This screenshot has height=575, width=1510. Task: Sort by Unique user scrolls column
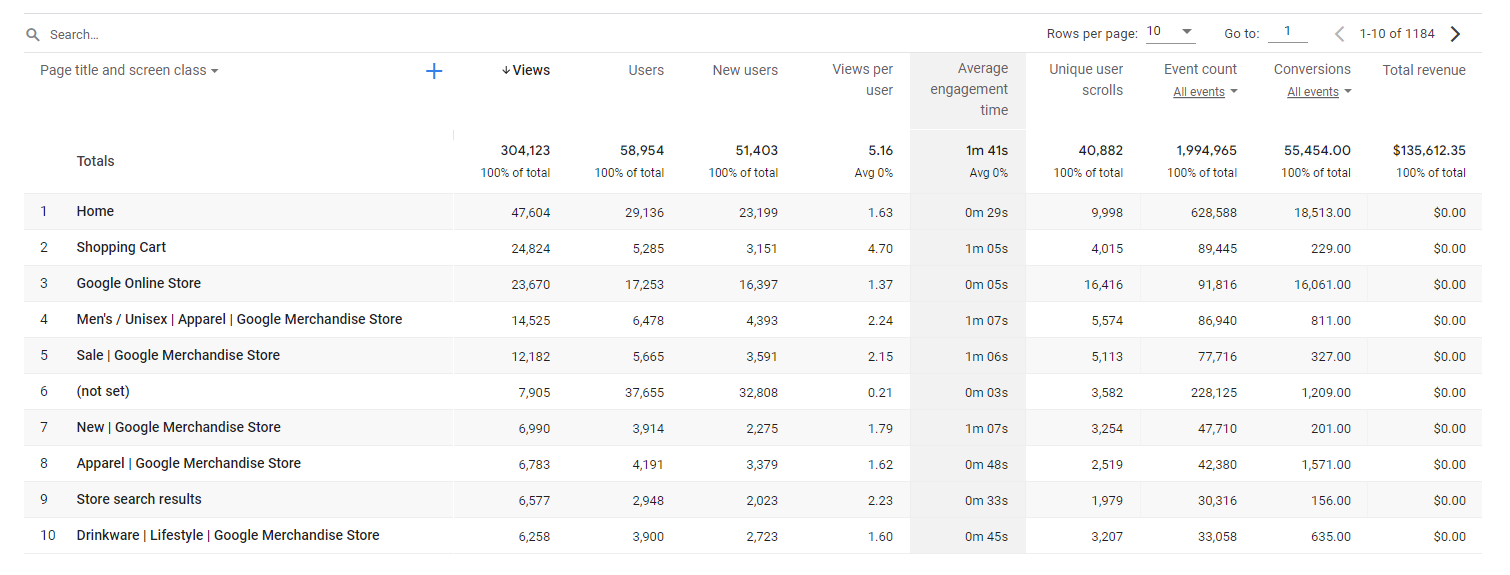(1086, 80)
